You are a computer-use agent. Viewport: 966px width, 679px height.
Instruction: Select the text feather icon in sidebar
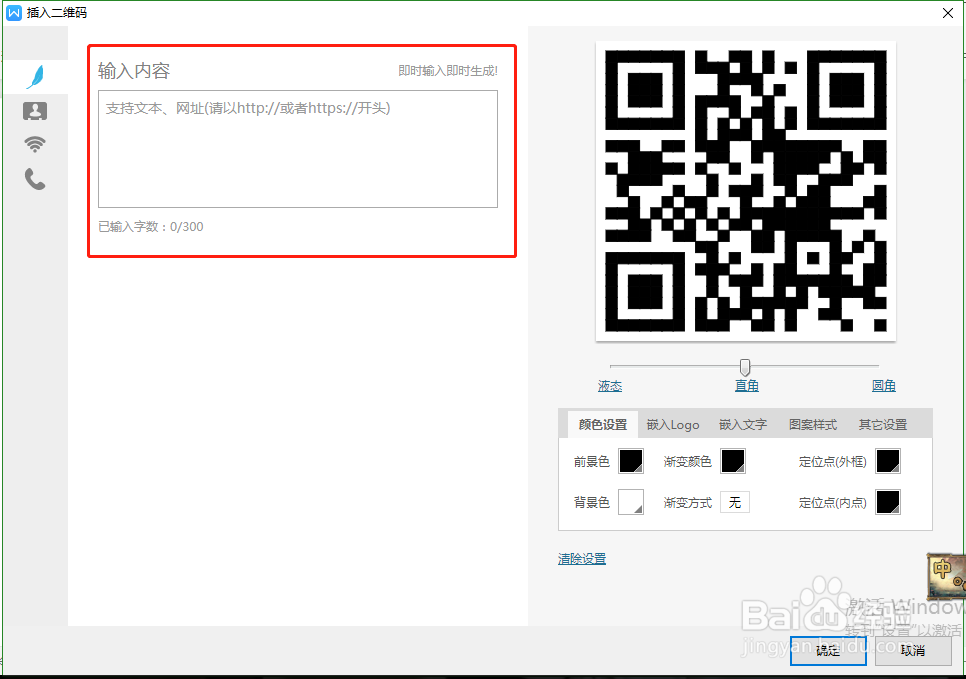pos(35,77)
